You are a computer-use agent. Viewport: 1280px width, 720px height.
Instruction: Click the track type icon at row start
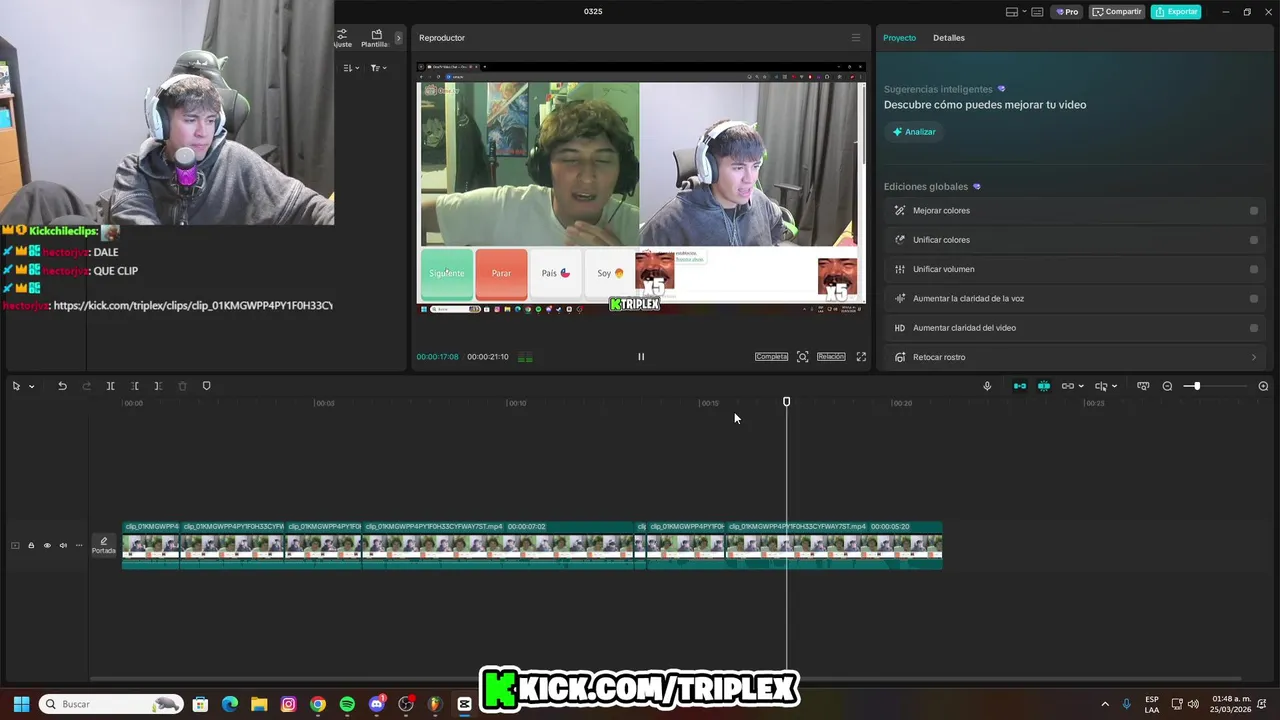[x=15, y=545]
